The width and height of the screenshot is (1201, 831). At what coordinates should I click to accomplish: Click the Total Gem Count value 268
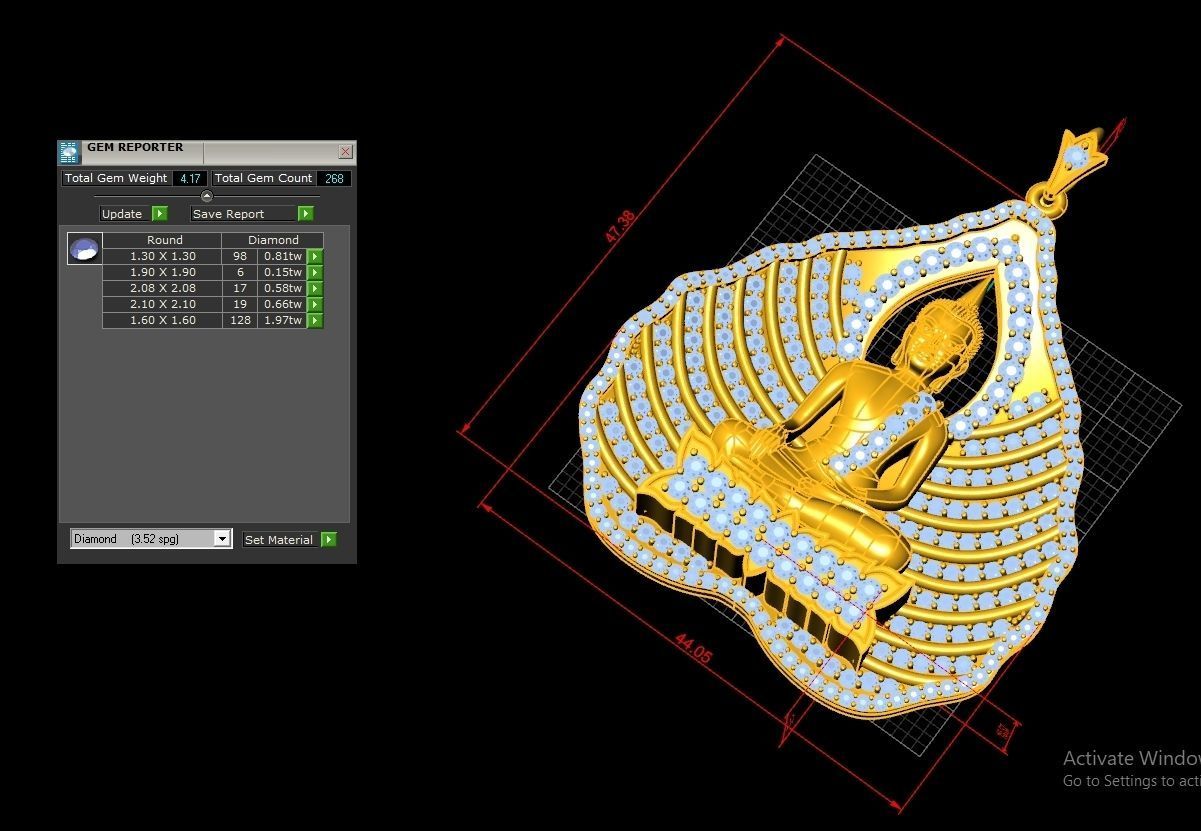[x=334, y=178]
